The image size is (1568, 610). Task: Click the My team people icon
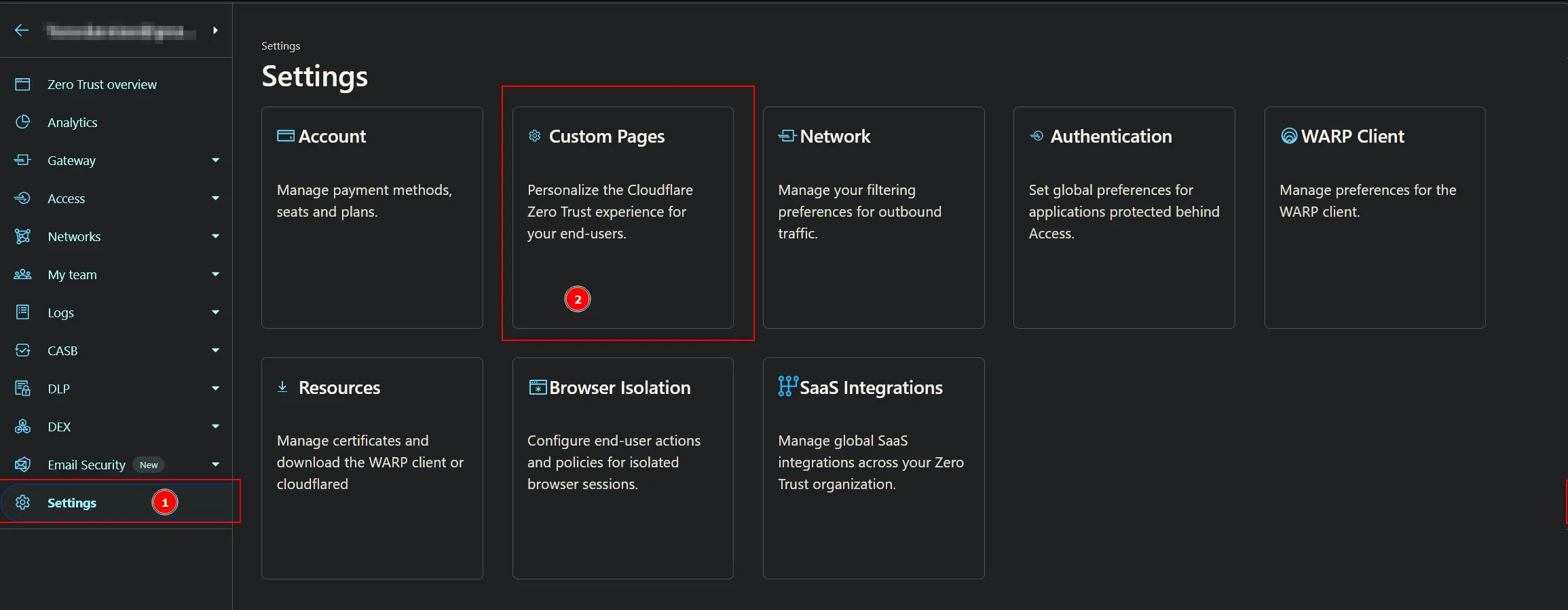click(22, 274)
